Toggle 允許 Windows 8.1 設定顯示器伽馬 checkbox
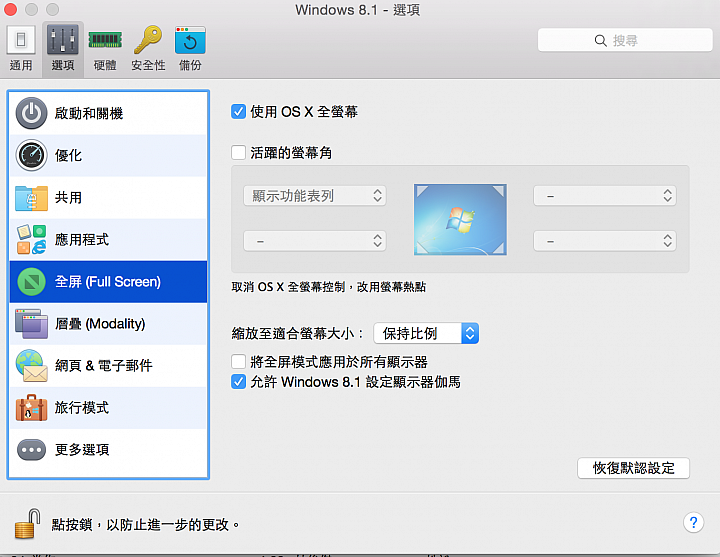Viewport: 720px width, 557px height. (238, 382)
